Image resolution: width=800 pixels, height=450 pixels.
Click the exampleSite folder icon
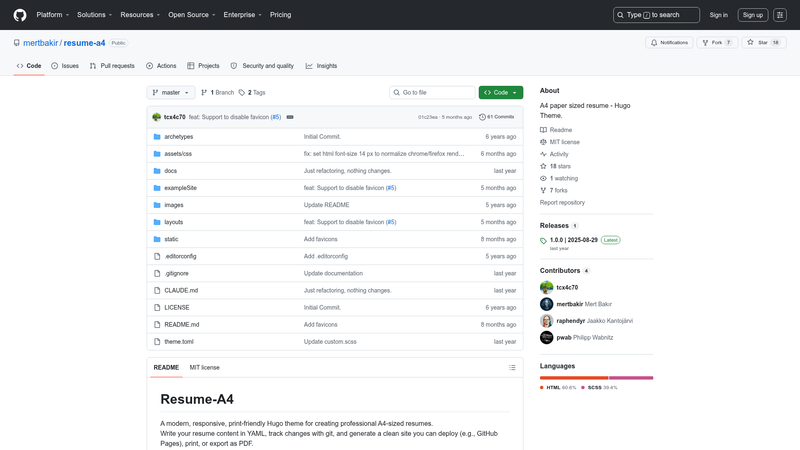coord(157,188)
